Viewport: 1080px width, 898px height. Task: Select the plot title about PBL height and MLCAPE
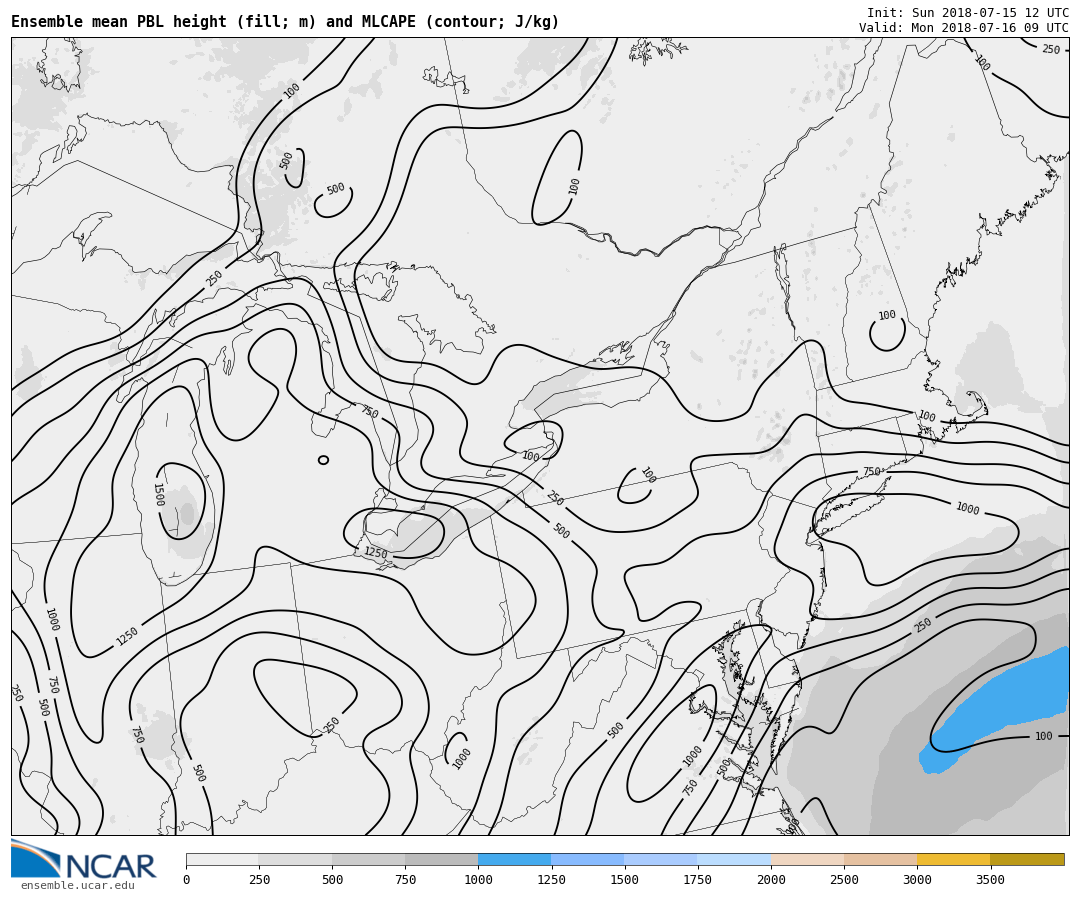[285, 21]
